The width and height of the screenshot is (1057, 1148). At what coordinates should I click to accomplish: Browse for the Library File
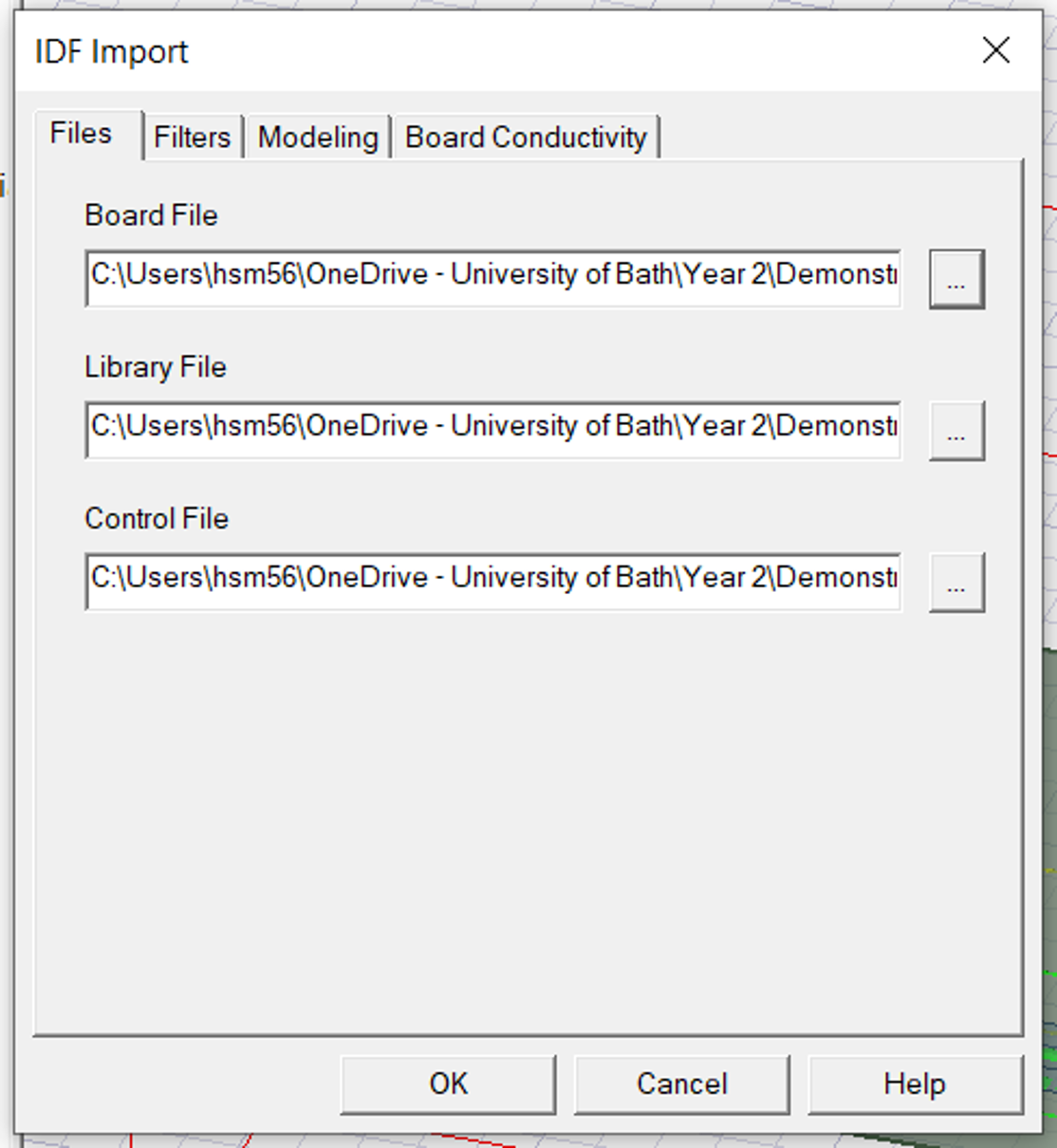point(956,431)
